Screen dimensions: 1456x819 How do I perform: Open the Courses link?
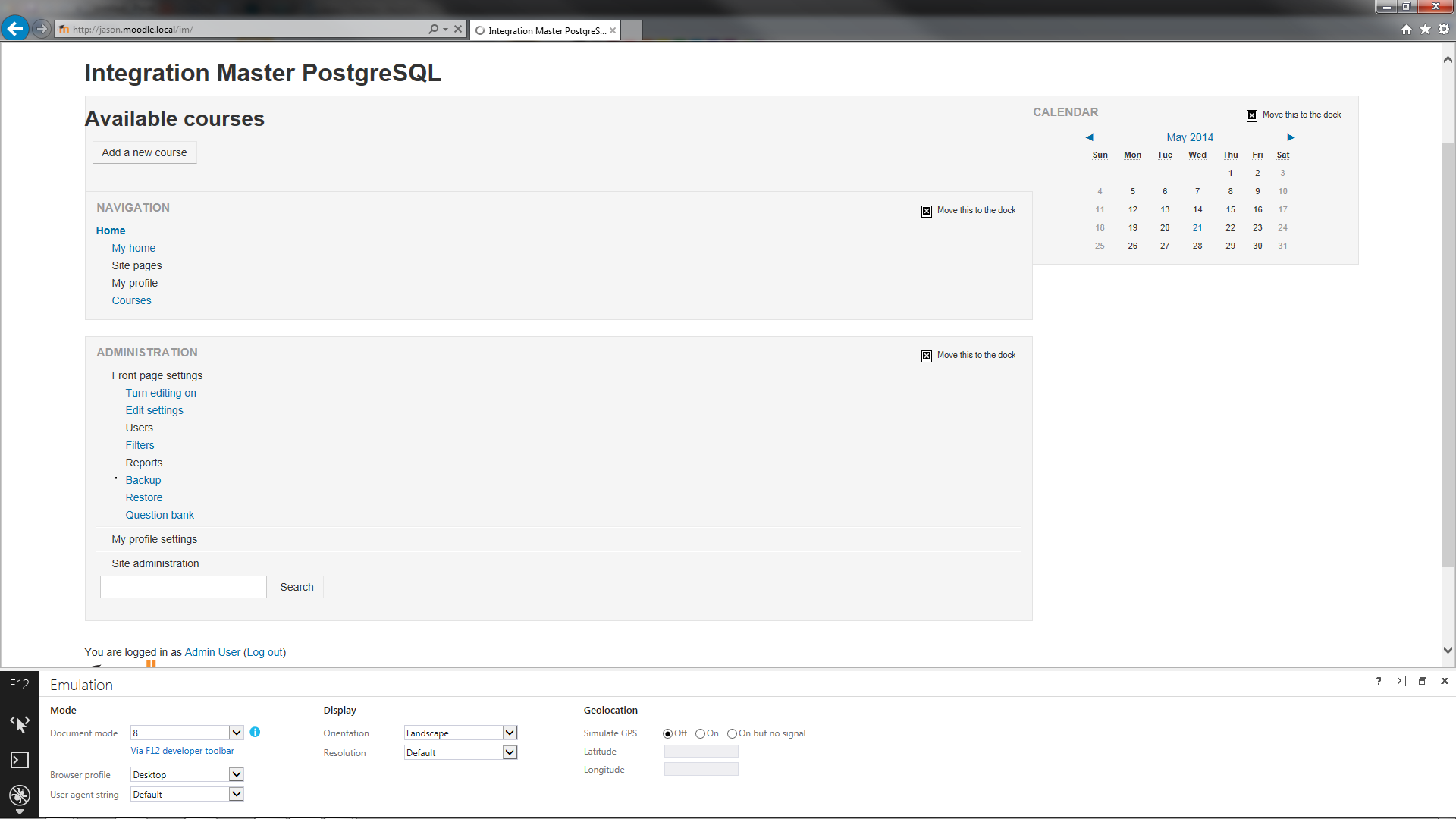(131, 300)
